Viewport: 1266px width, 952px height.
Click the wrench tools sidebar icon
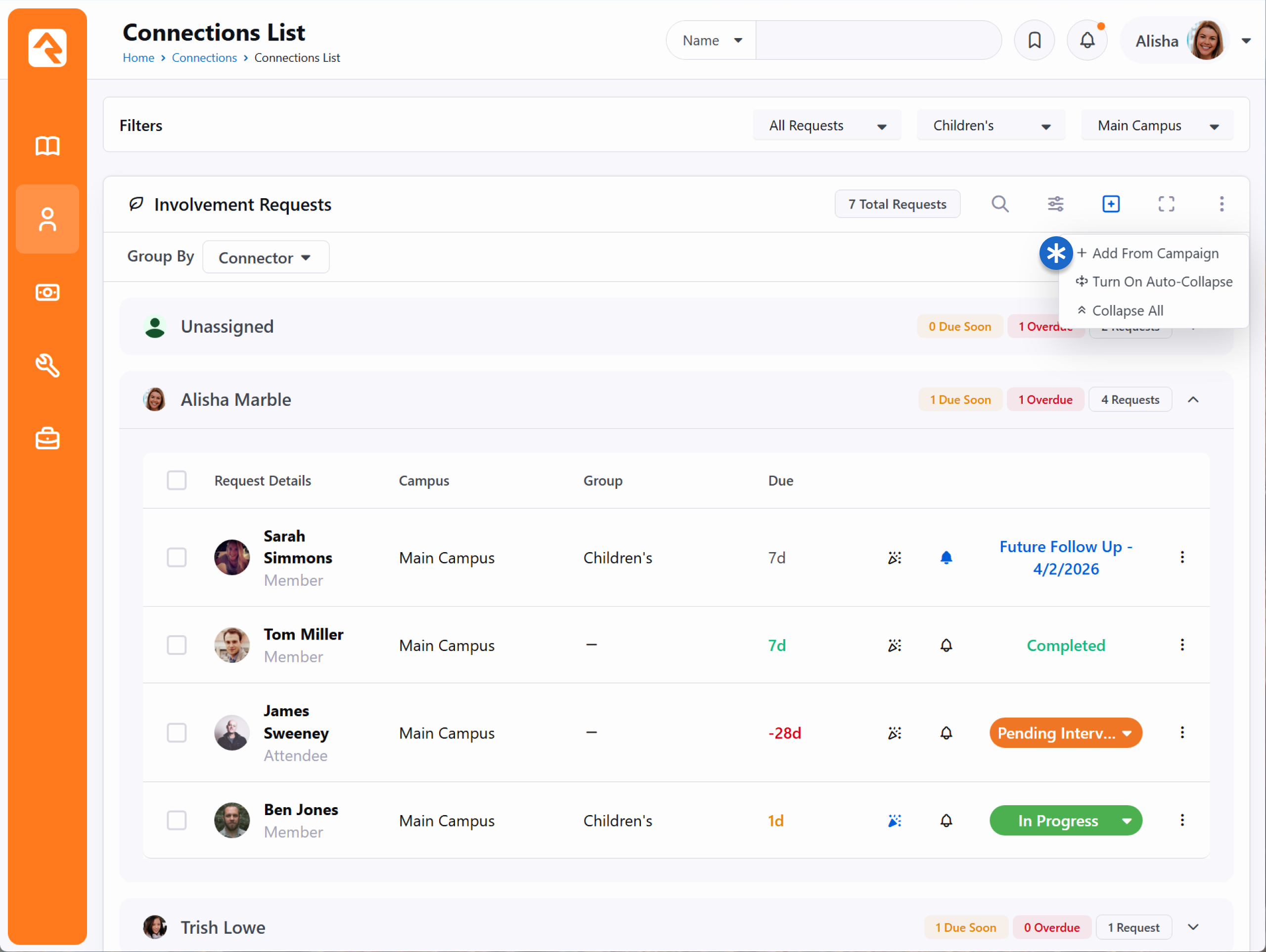point(47,366)
